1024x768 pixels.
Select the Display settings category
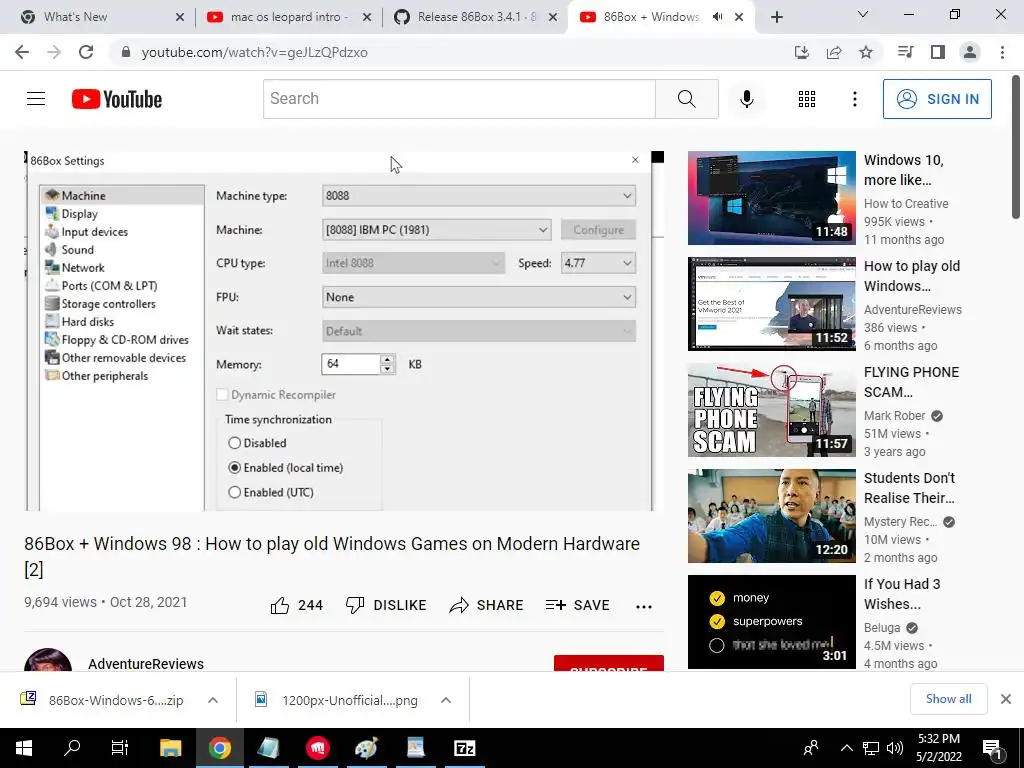pos(80,214)
